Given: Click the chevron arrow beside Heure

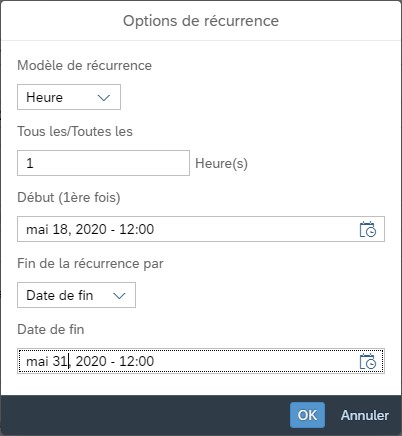Looking at the screenshot, I should coord(104,98).
